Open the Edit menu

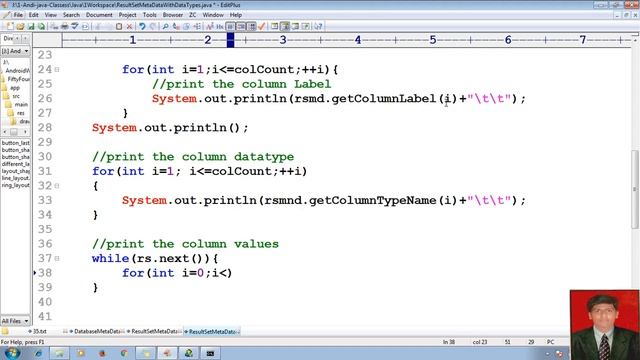click(33, 15)
